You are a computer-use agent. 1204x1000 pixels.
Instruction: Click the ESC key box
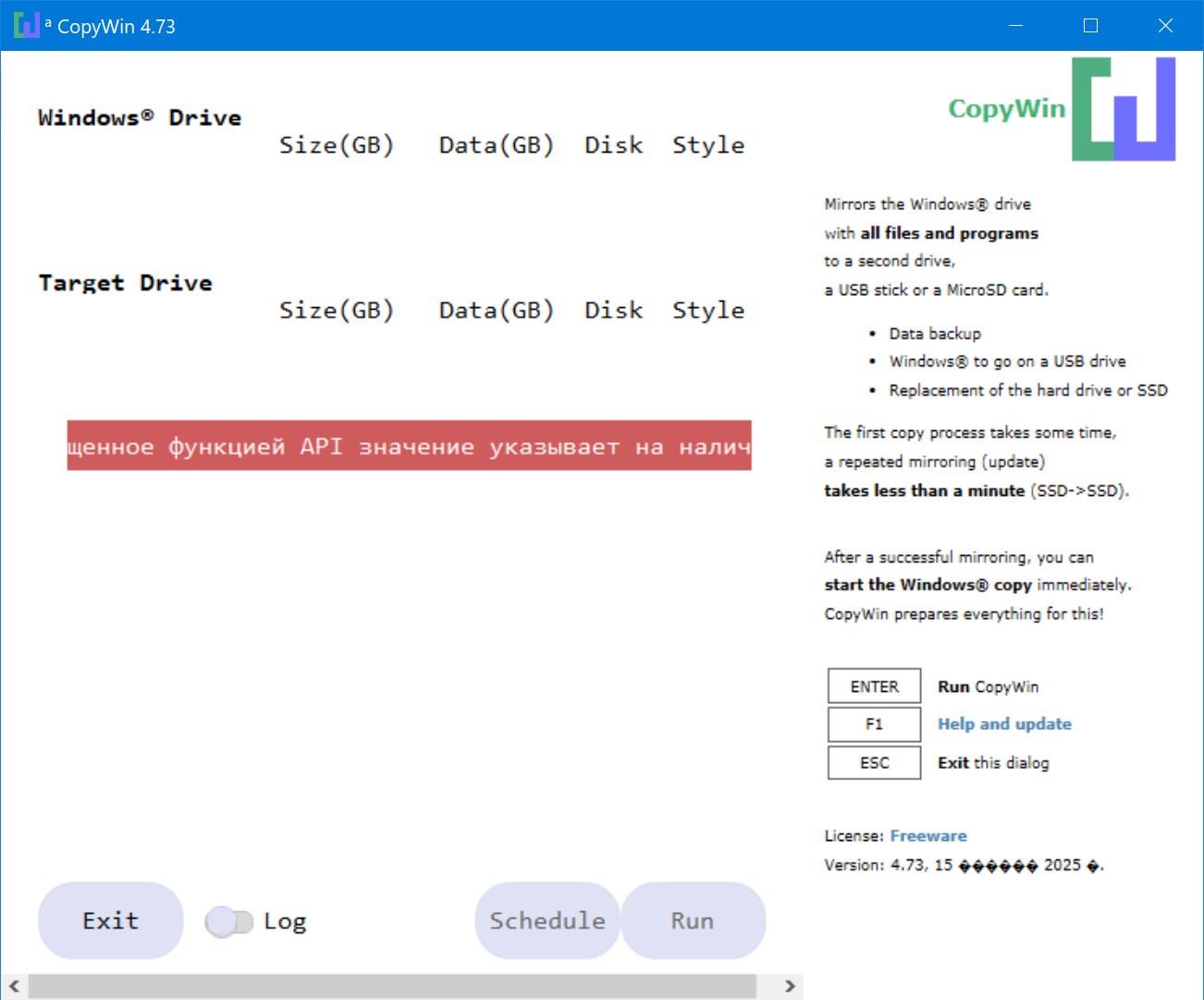pyautogui.click(x=874, y=763)
